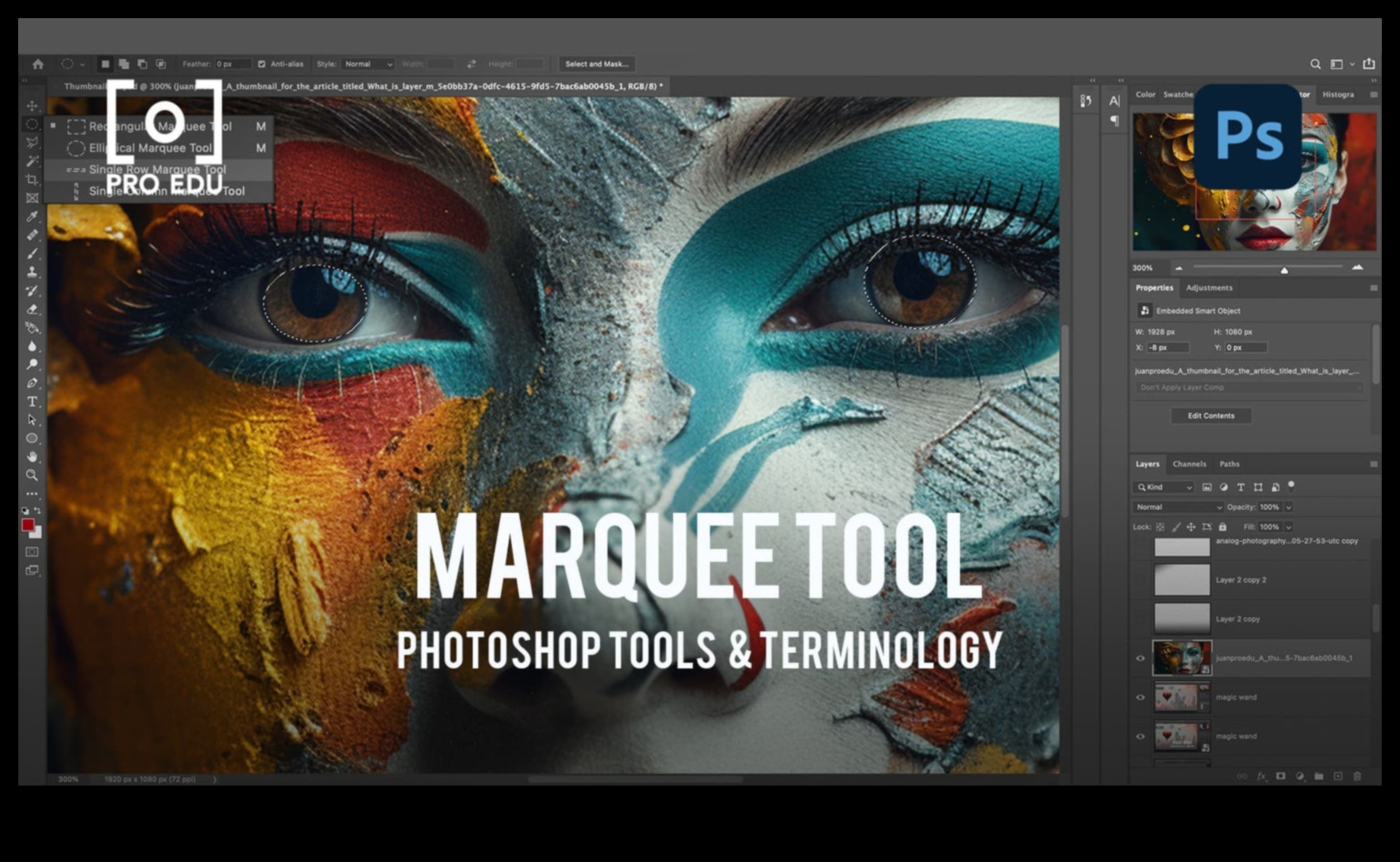The width and height of the screenshot is (1400, 862).
Task: Click the lock all layer icon
Action: coord(1223,526)
